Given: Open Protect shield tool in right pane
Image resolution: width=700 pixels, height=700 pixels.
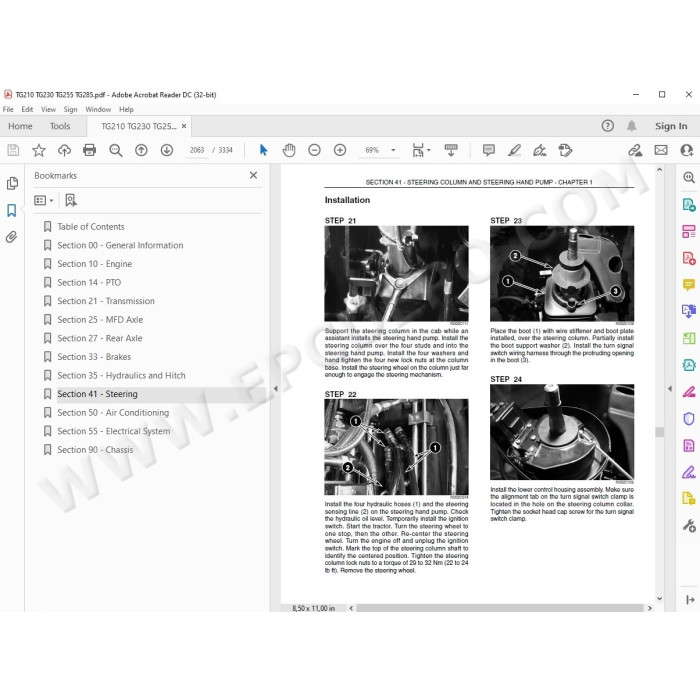Looking at the screenshot, I should [x=688, y=419].
